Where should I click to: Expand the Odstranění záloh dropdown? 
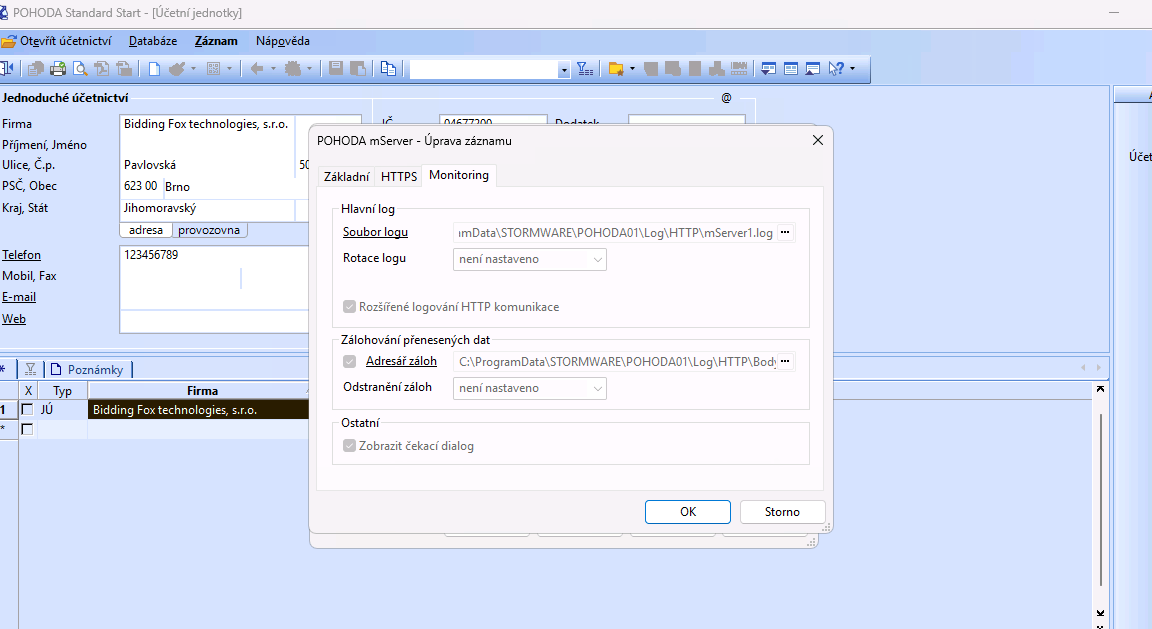pos(530,388)
